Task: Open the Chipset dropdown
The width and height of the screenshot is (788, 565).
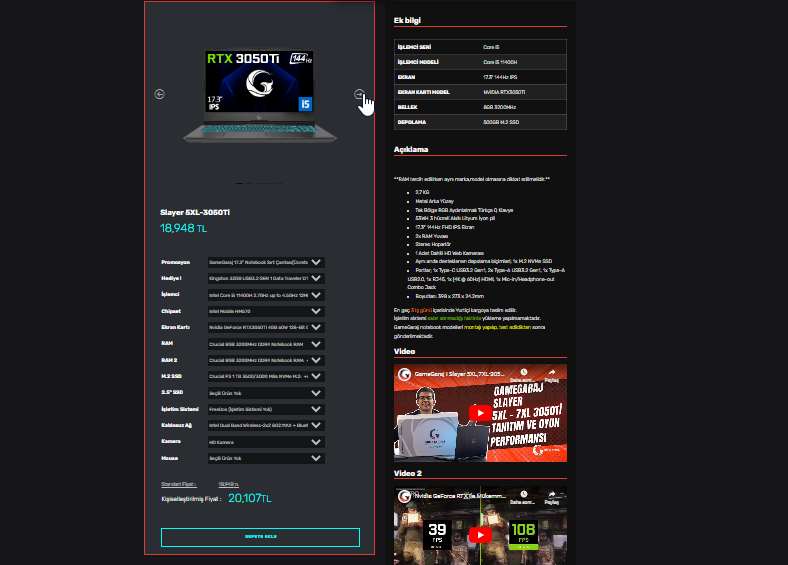Action: 266,311
